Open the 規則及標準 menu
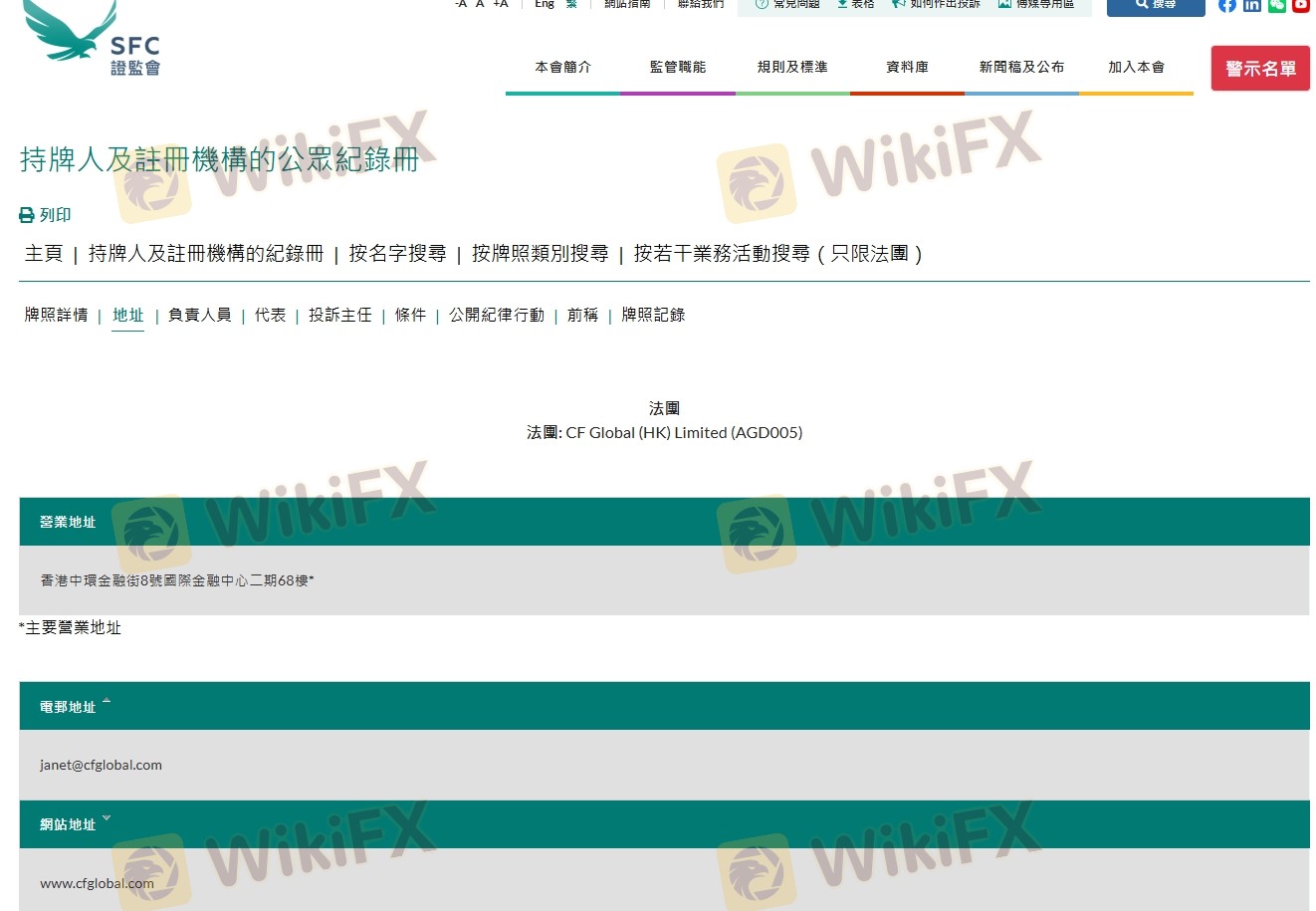Viewport: 1316px width, 911px height. (x=792, y=68)
